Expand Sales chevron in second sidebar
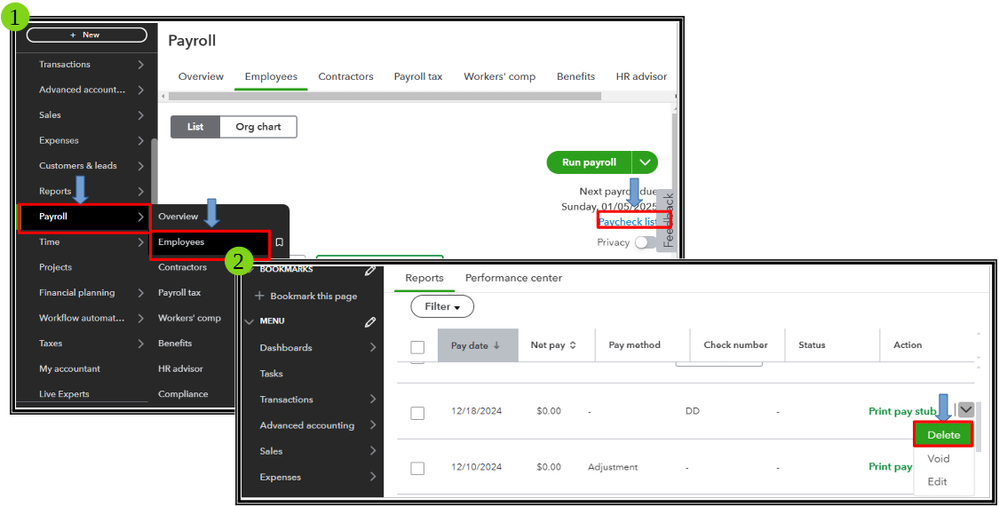The width and height of the screenshot is (999, 506). tap(373, 451)
